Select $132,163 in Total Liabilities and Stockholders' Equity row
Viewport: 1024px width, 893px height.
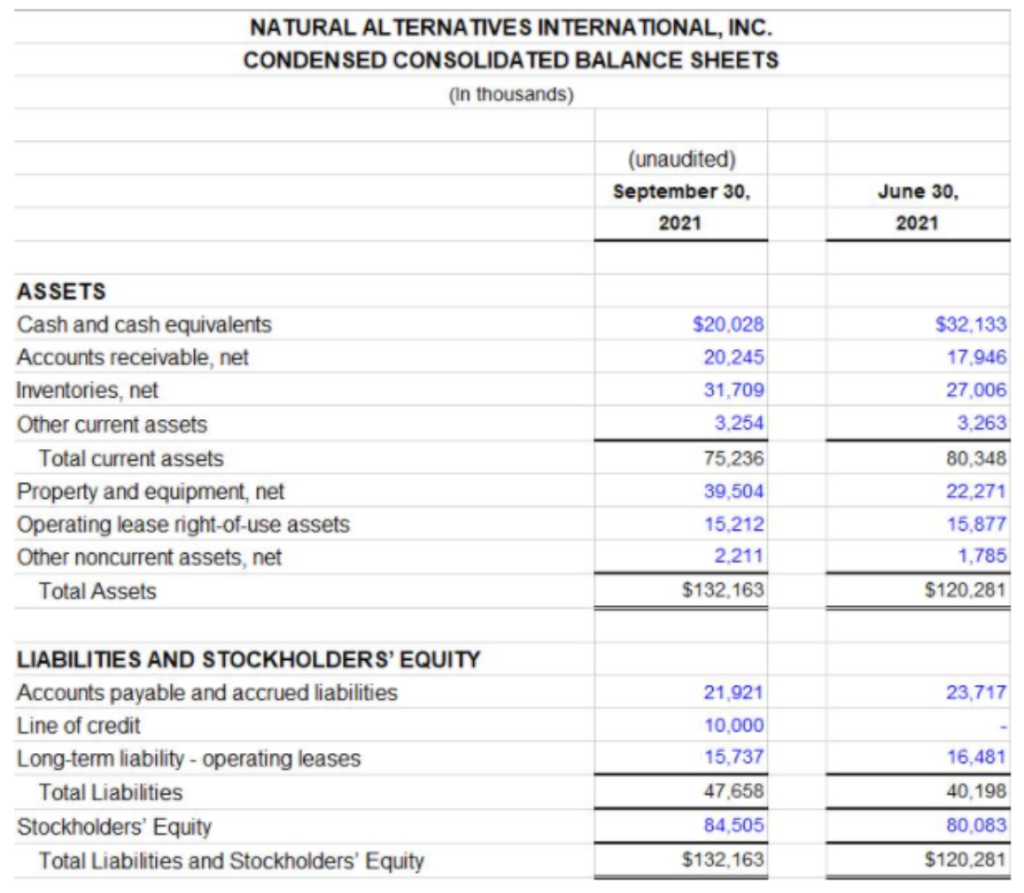tap(722, 859)
